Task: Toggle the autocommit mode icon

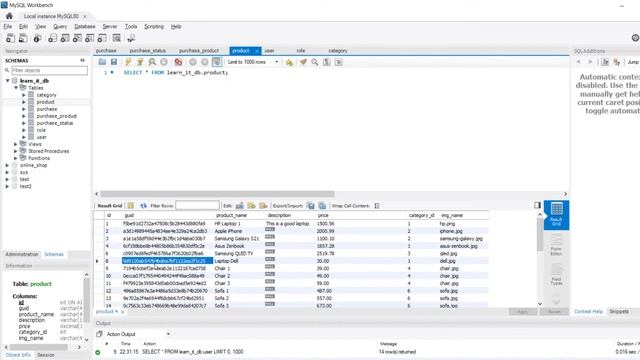Action: [217, 62]
